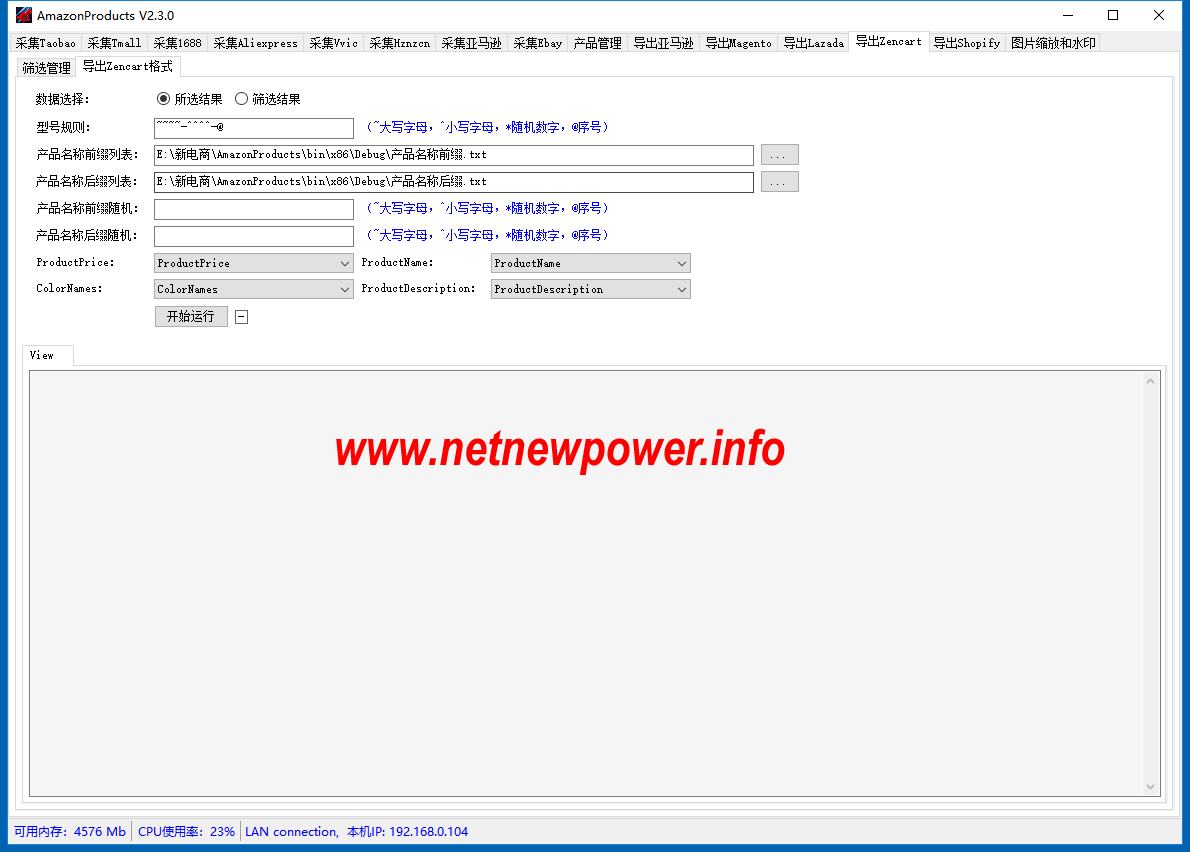
Task: Open the ColorNames dropdown
Action: point(253,289)
